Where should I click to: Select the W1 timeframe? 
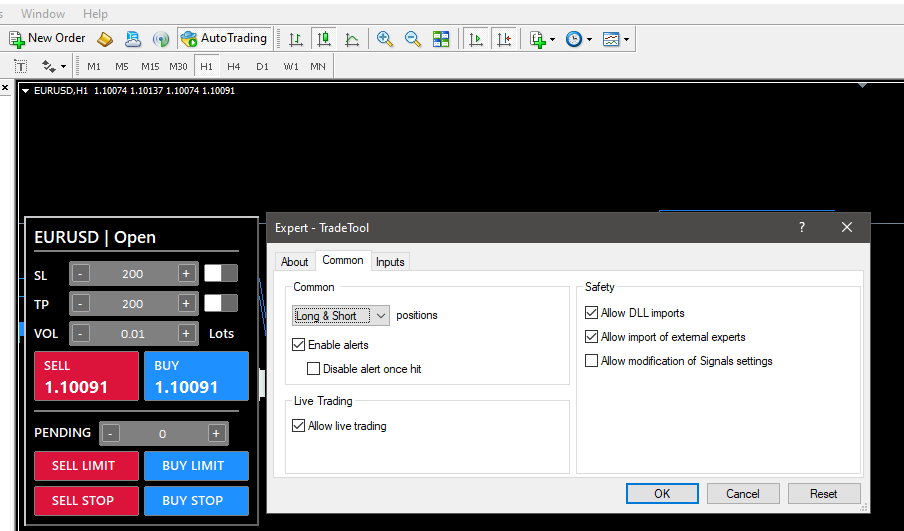click(291, 66)
